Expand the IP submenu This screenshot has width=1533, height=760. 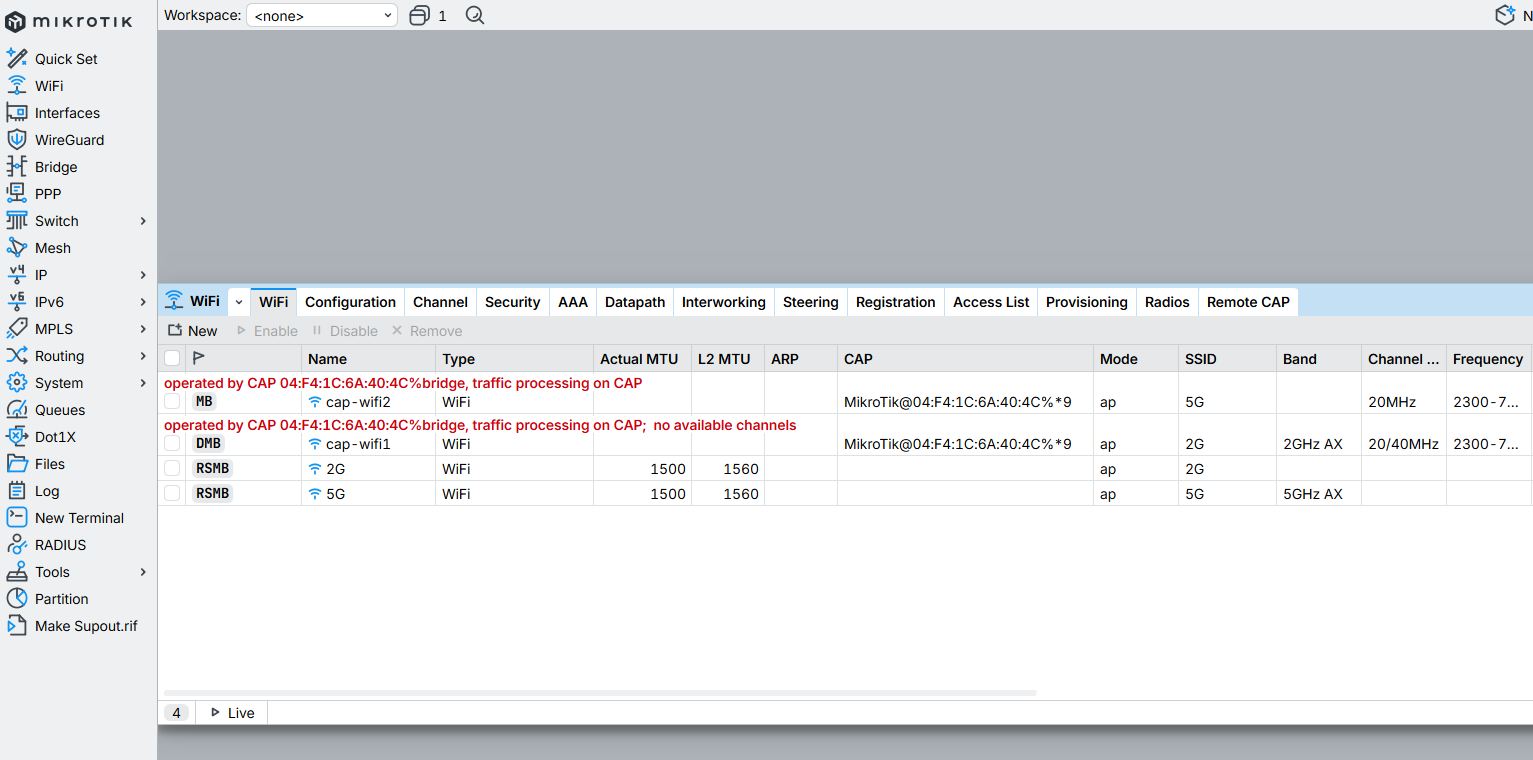tap(143, 275)
